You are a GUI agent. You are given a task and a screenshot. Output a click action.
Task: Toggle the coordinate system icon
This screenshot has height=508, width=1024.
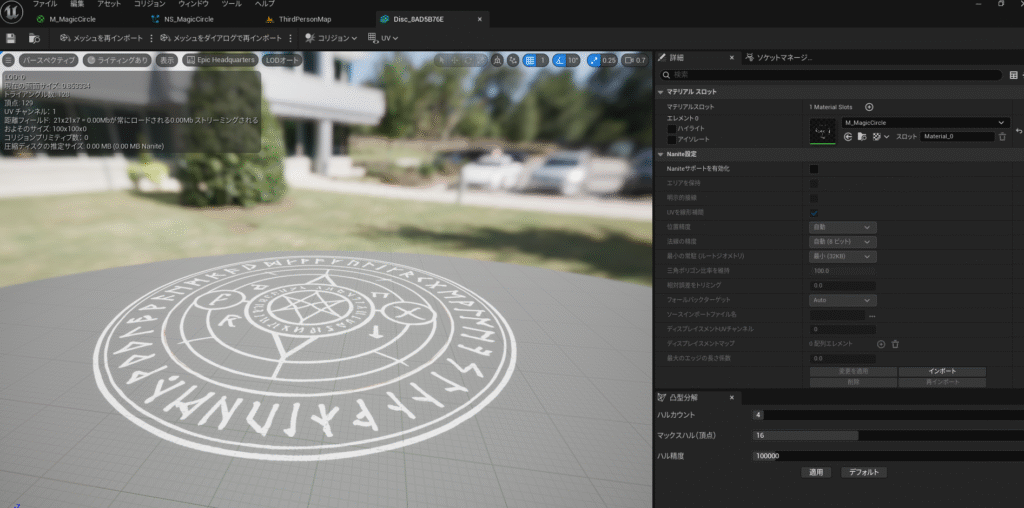[x=497, y=60]
